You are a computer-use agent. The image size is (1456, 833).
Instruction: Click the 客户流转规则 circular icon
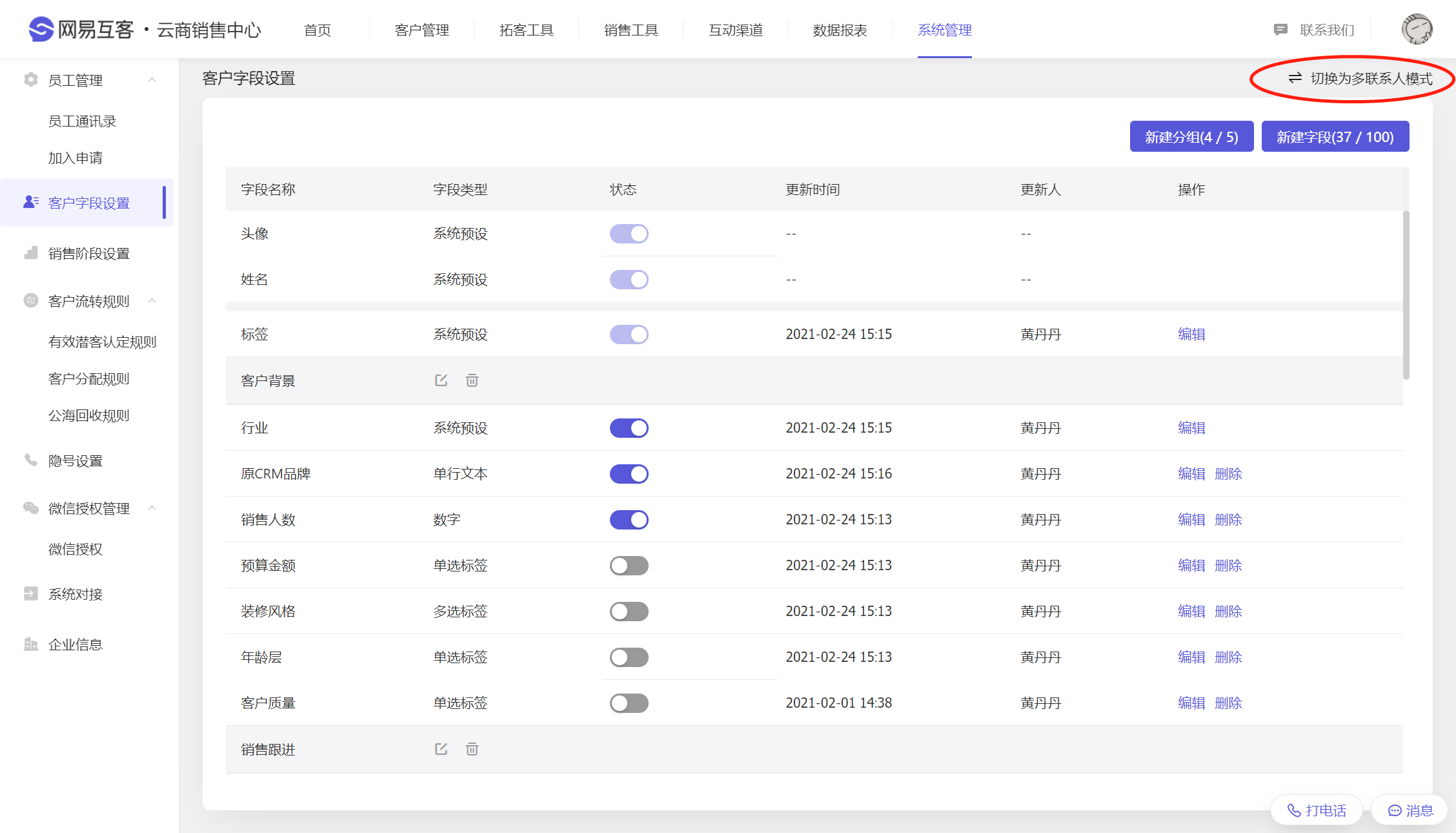(x=30, y=300)
